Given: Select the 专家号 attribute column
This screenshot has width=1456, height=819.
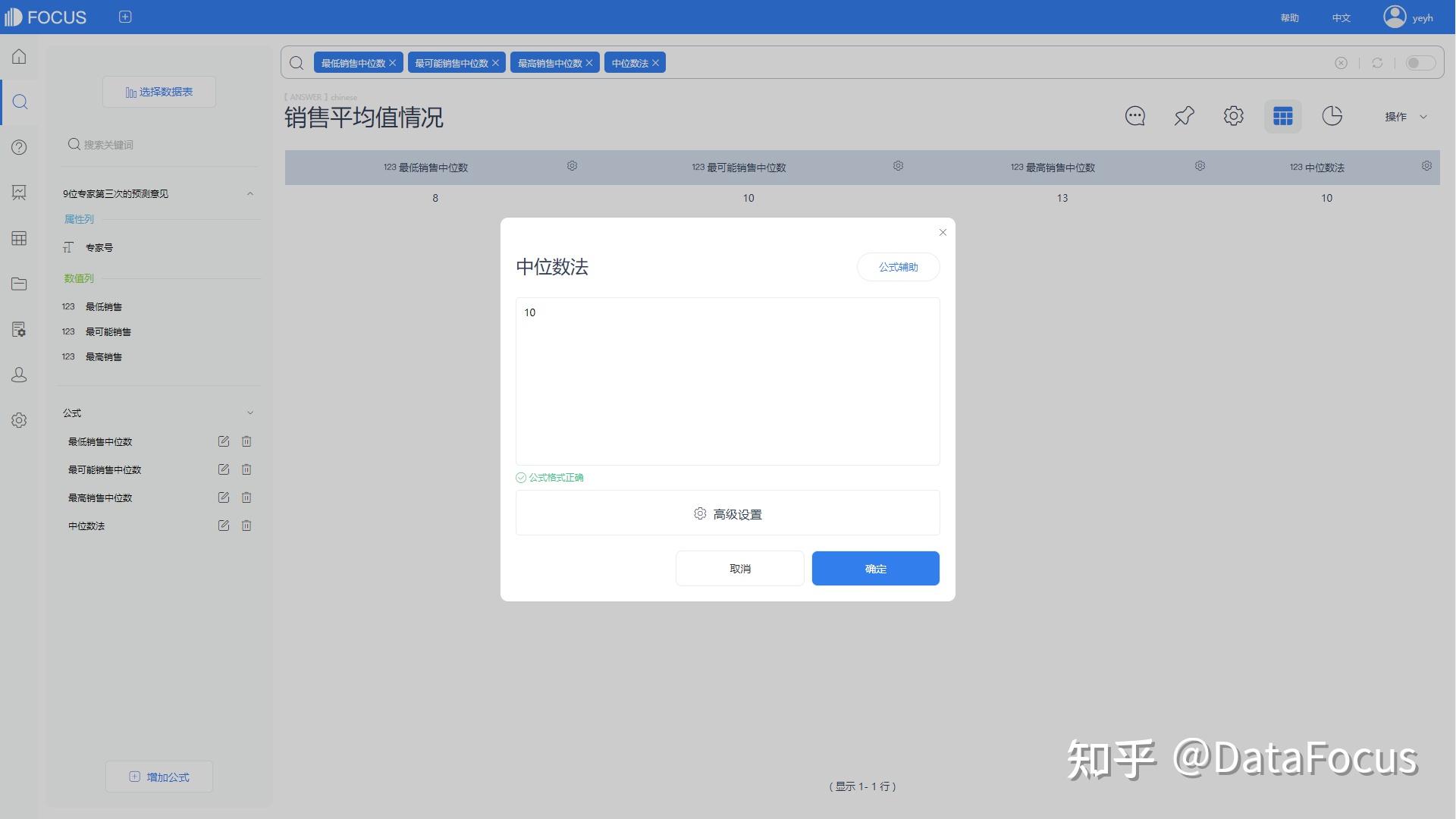Looking at the screenshot, I should coord(99,248).
